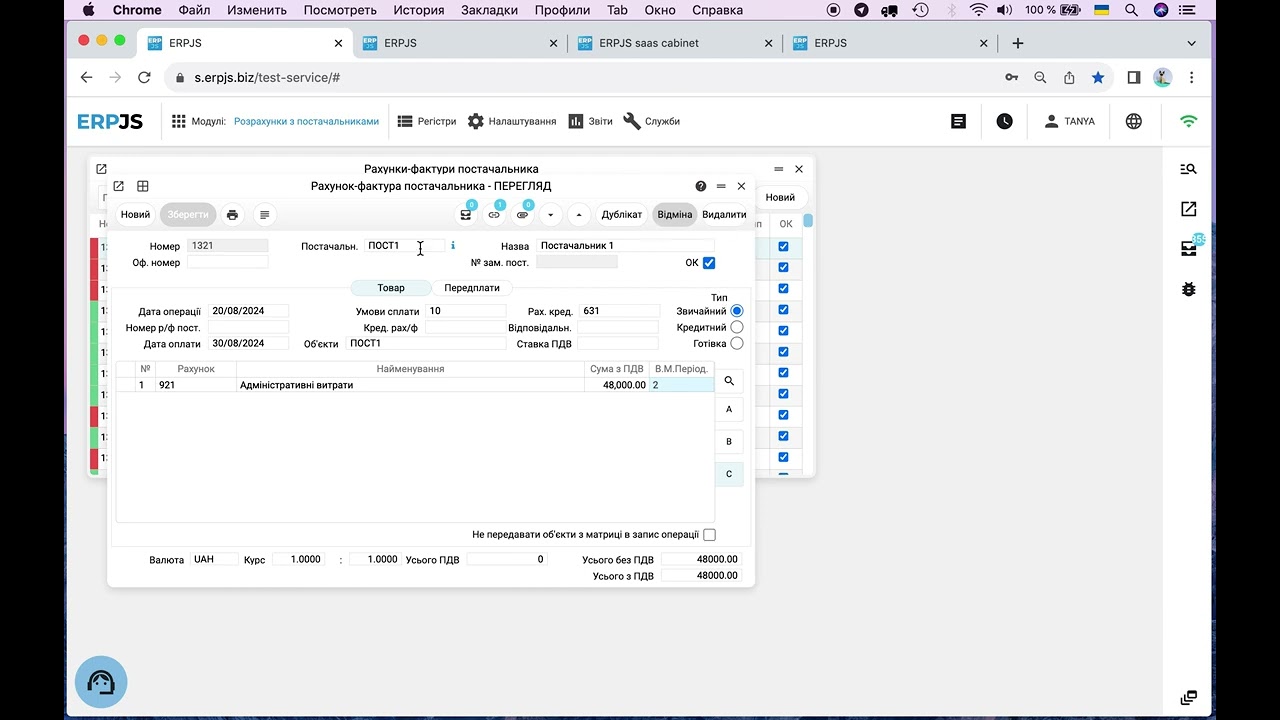Click the magnifier search button beside the table

click(729, 381)
